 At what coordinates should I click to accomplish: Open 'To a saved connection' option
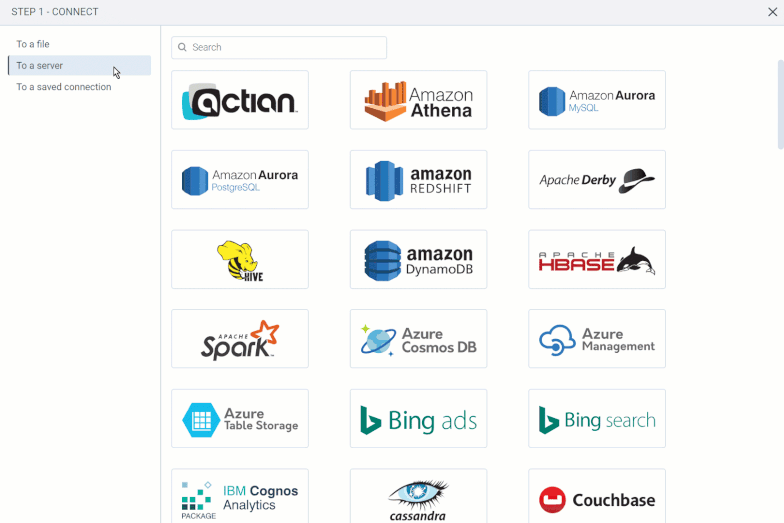tap(80, 87)
